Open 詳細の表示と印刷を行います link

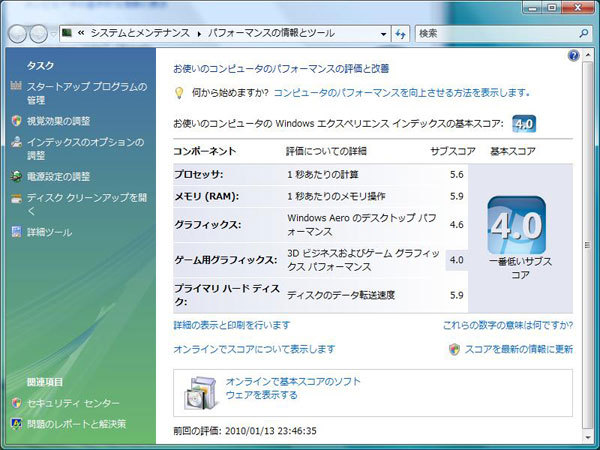(232, 325)
